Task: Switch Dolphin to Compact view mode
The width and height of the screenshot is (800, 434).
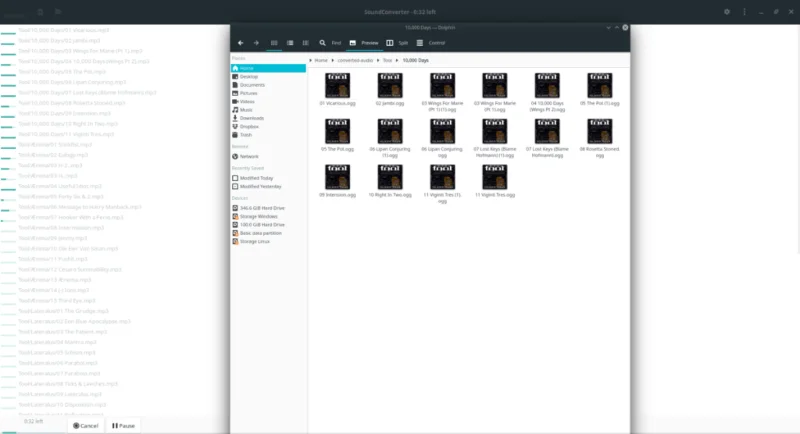Action: point(290,43)
